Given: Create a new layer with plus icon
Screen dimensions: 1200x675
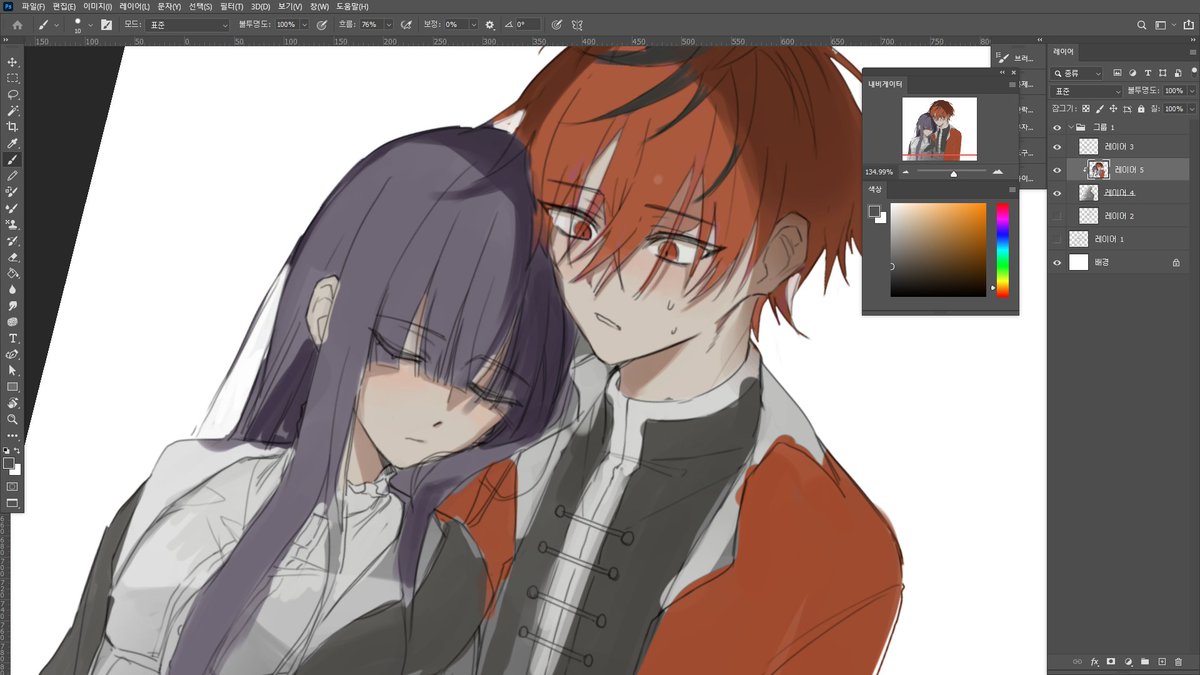Looking at the screenshot, I should pos(1161,662).
